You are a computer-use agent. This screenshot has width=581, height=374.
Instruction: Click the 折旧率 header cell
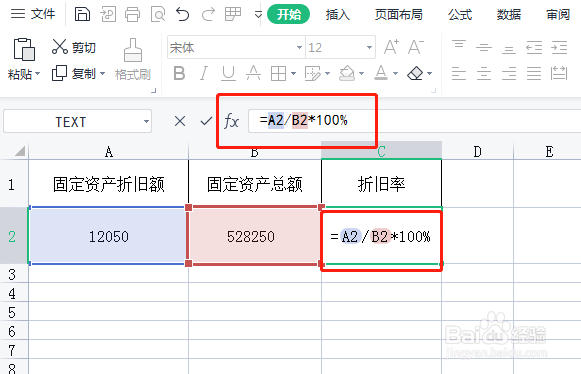(381, 184)
